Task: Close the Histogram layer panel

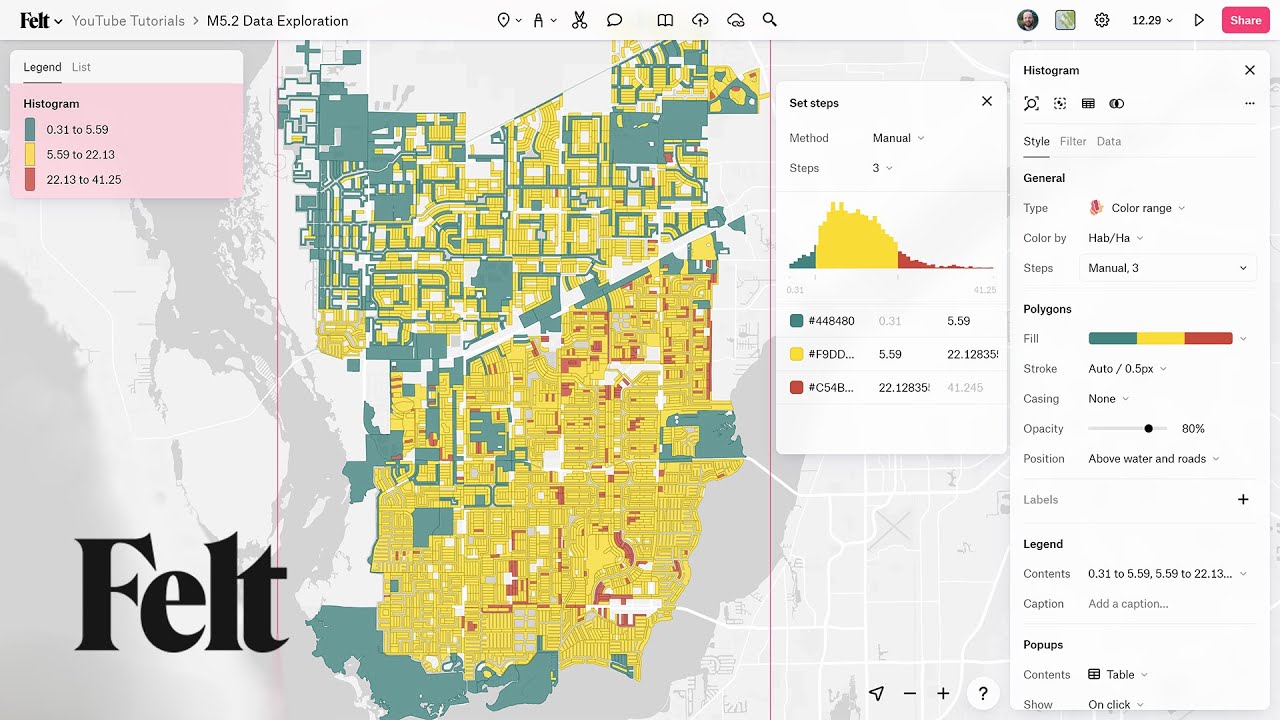Action: (x=1249, y=70)
